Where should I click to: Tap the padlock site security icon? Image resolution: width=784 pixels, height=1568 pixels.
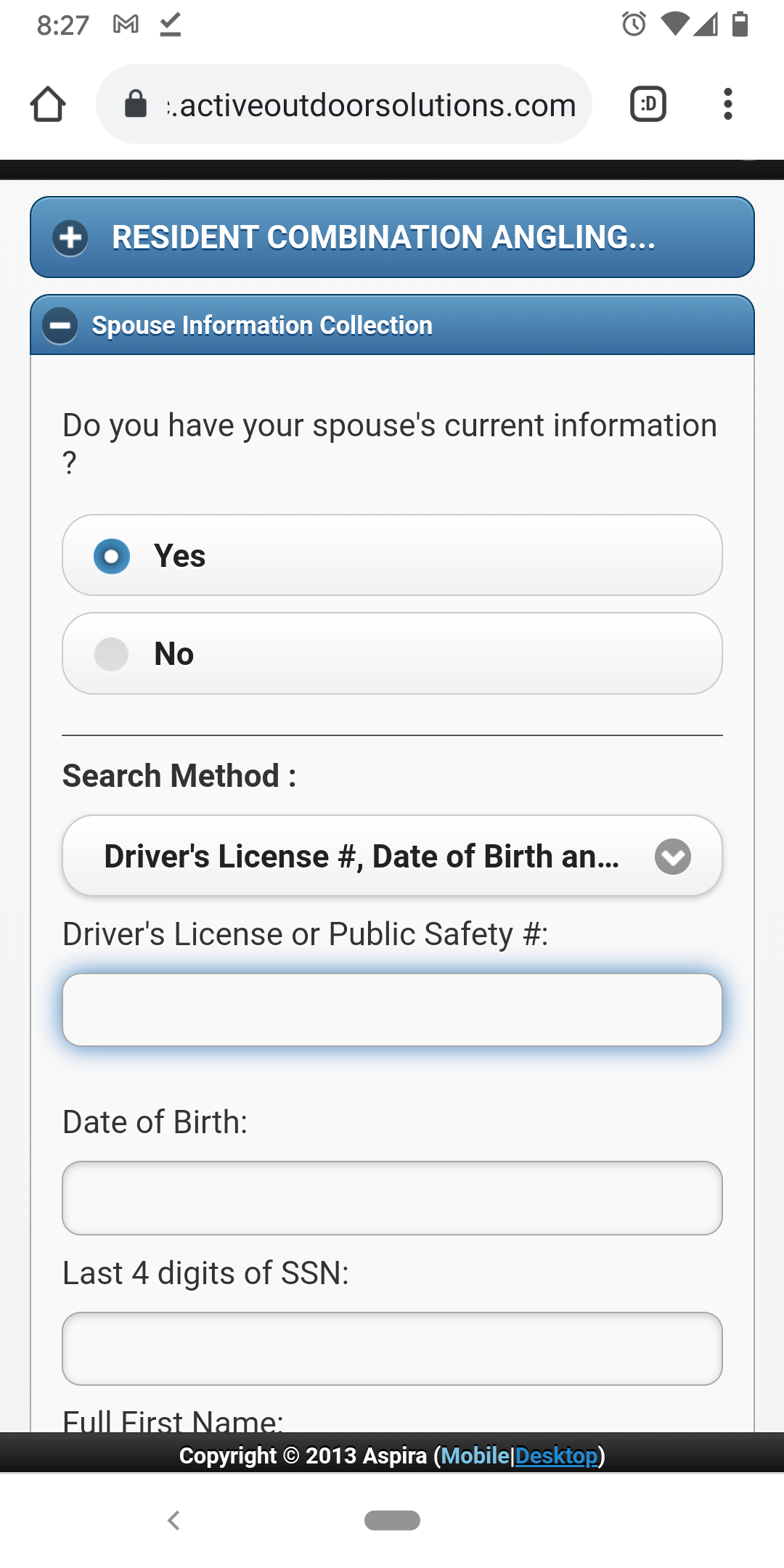tap(136, 104)
